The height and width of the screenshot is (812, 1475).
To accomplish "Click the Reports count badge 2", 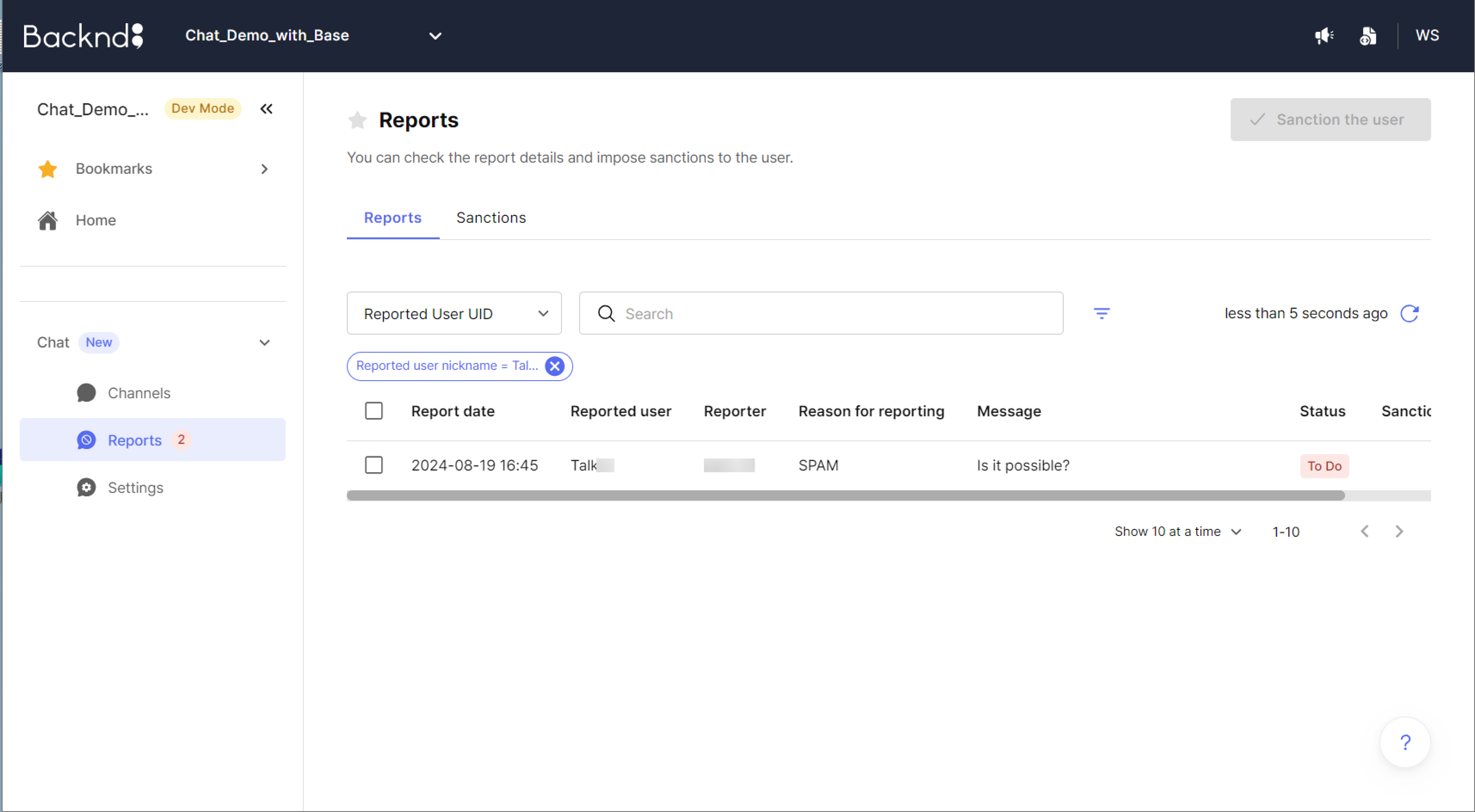I will (x=181, y=440).
